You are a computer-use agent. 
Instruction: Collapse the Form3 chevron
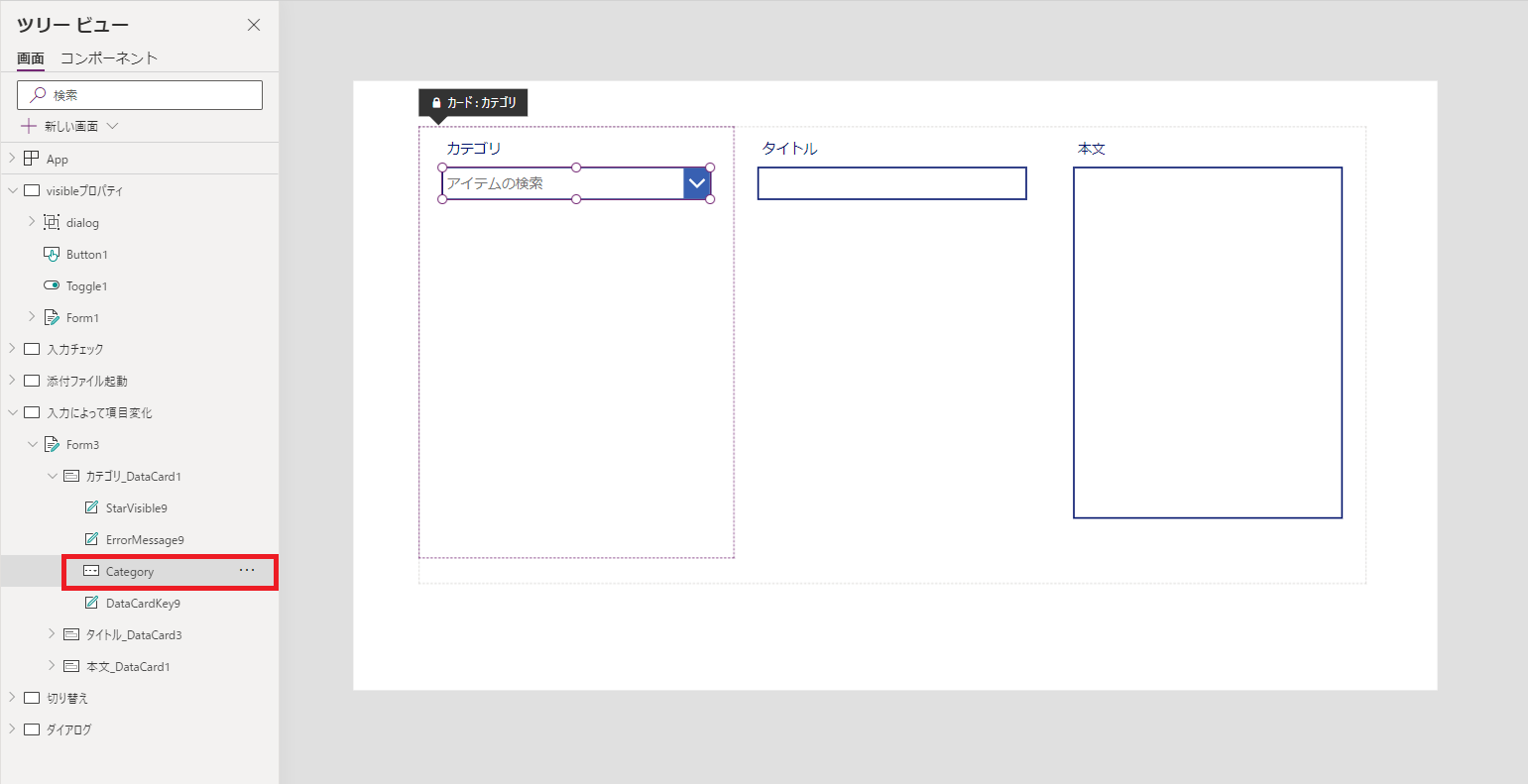coord(32,444)
